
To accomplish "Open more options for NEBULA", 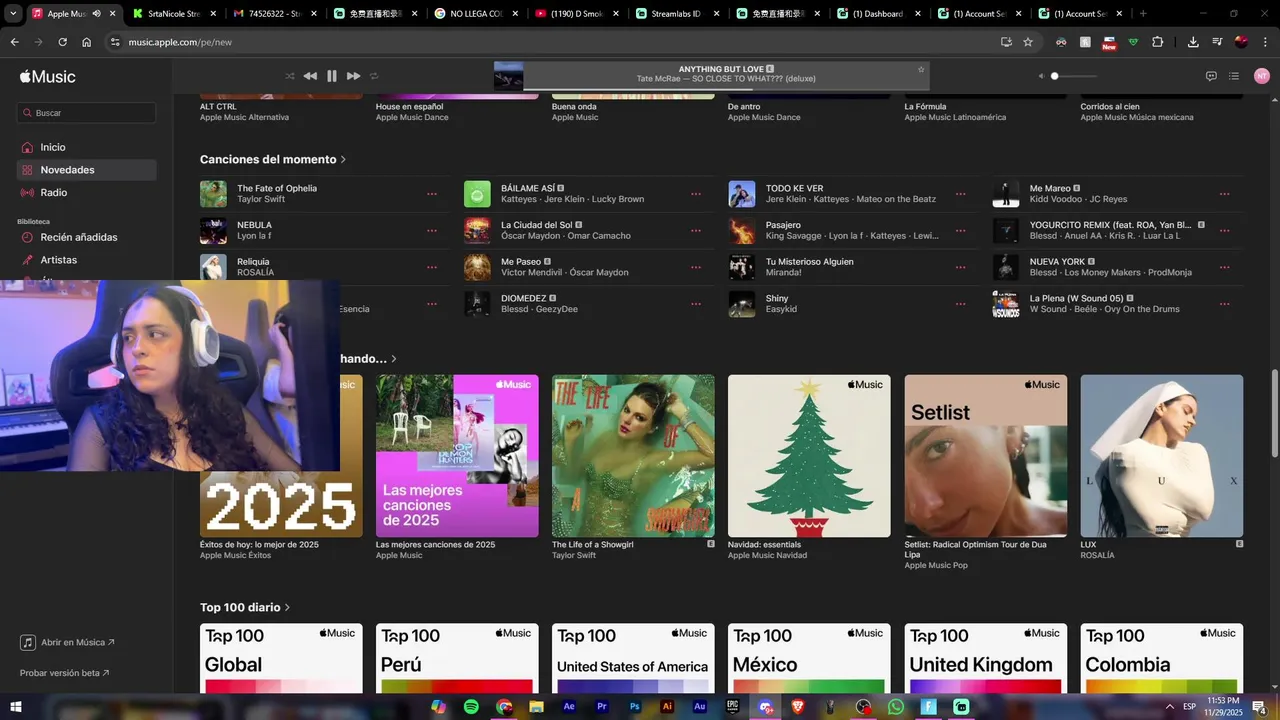I will pyautogui.click(x=432, y=231).
